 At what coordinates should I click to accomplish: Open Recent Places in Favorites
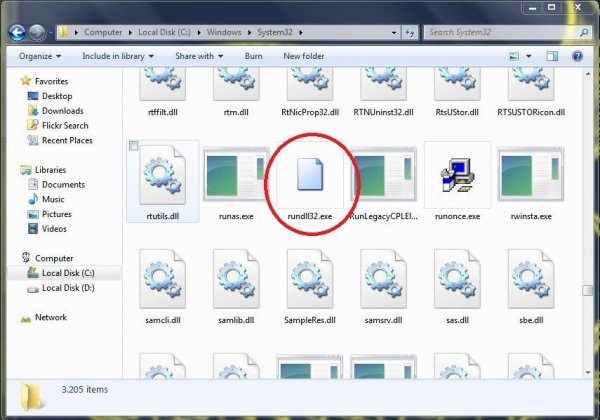point(67,140)
